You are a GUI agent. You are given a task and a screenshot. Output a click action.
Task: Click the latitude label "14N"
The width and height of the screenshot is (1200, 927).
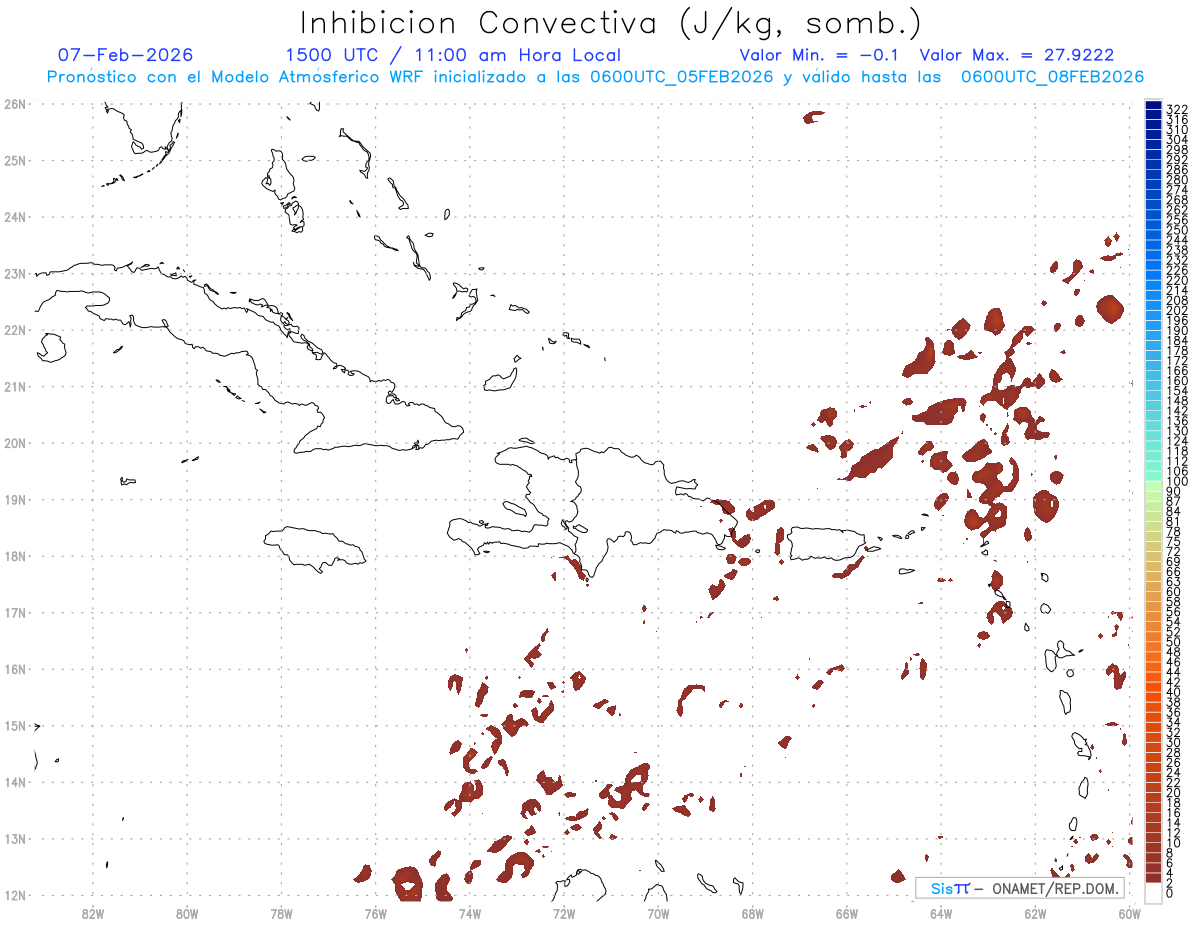click(14, 782)
